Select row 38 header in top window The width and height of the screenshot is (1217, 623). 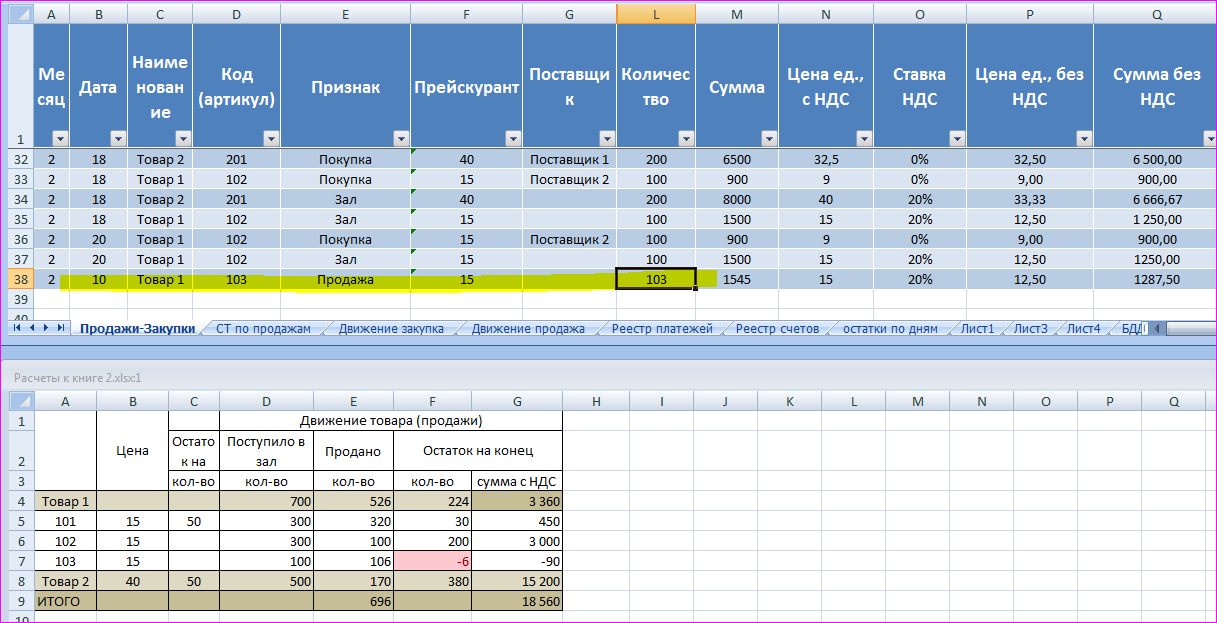click(20, 280)
